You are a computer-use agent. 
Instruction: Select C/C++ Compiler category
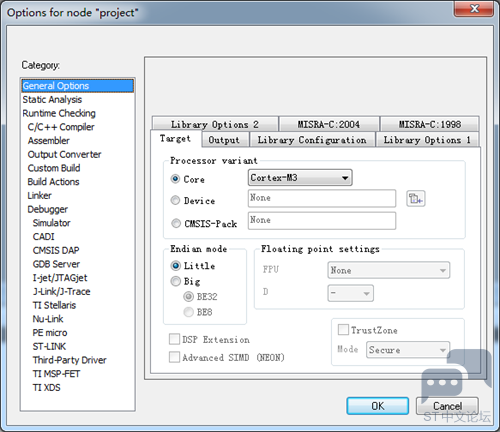61,127
